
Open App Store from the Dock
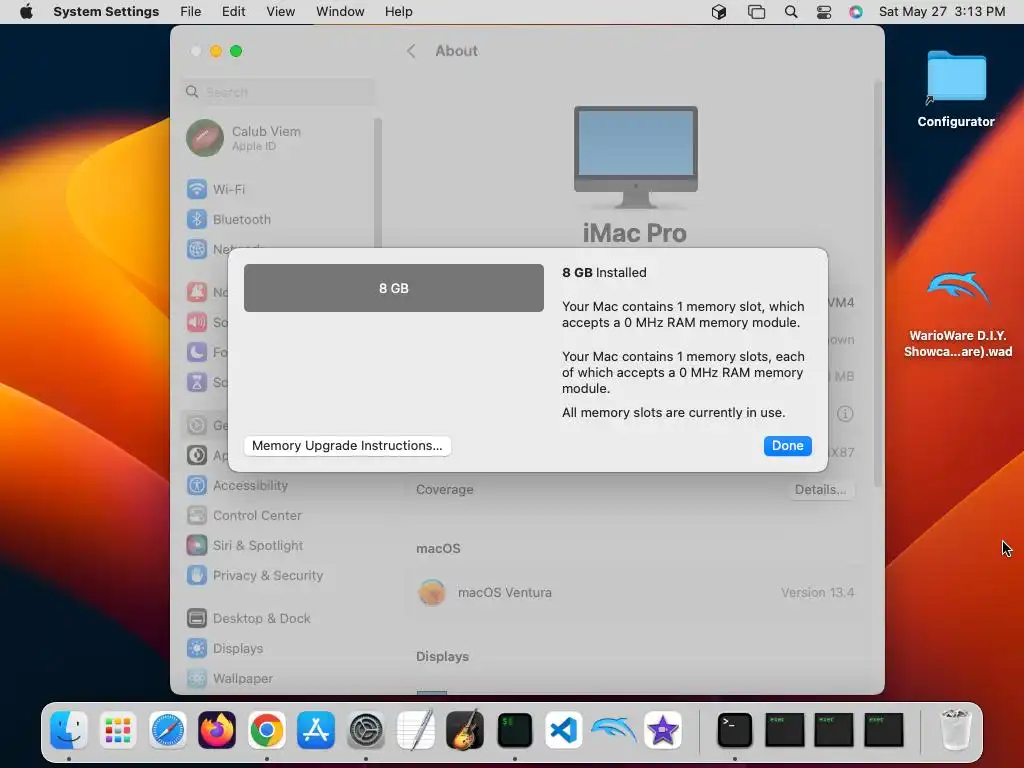[x=316, y=730]
